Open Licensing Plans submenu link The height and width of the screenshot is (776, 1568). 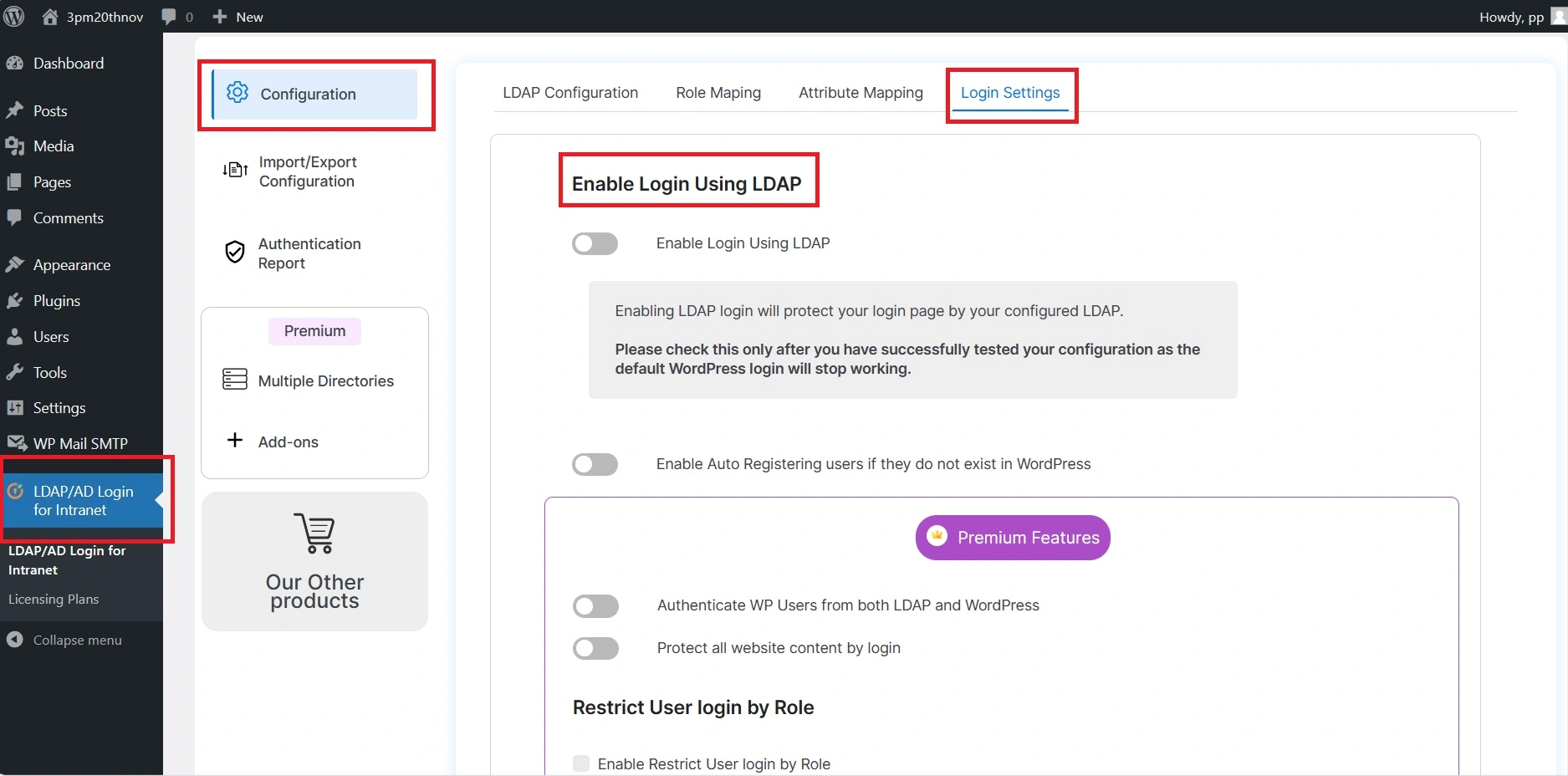coord(54,600)
